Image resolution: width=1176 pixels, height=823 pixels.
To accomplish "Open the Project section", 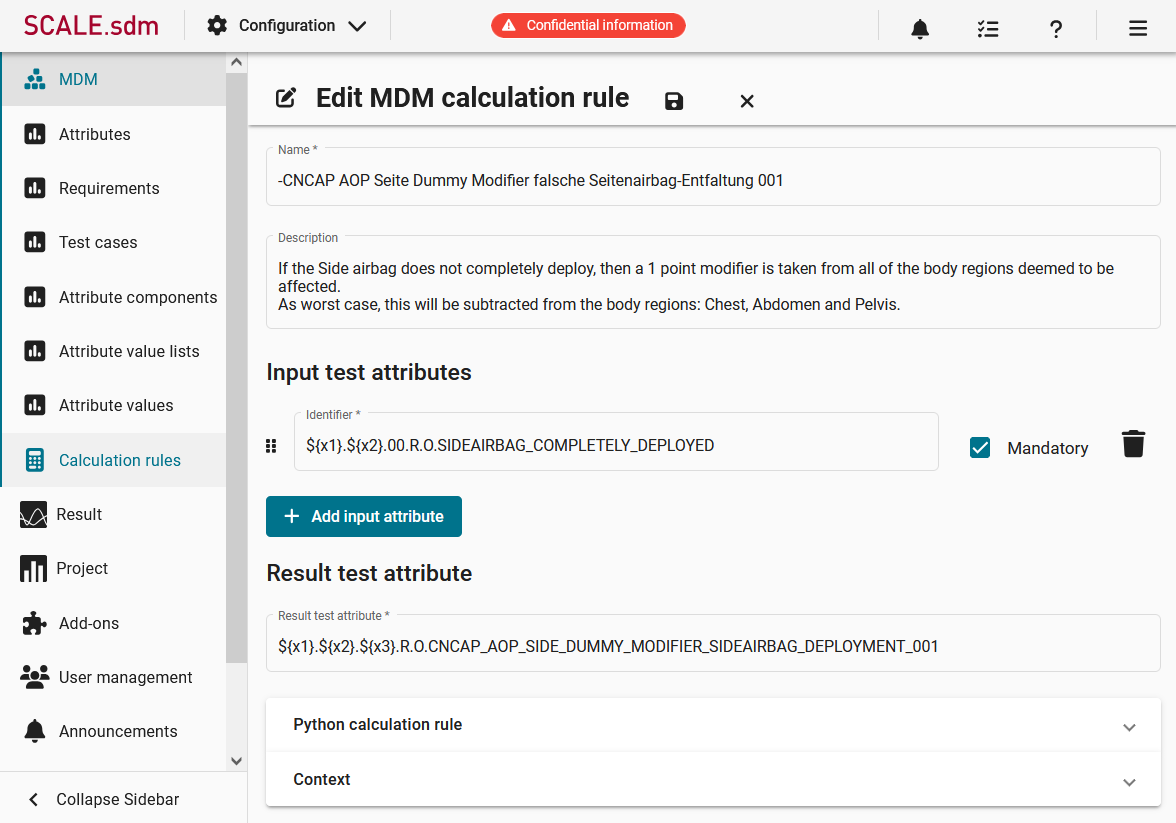I will point(114,569).
